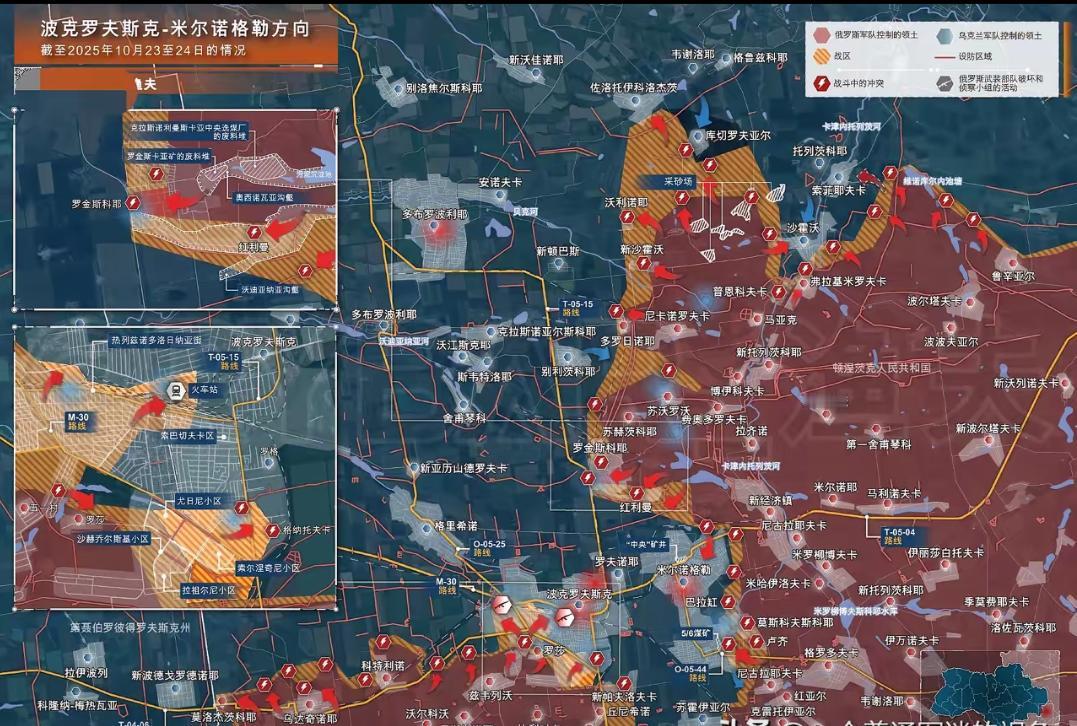Click the 采砂场 label near 沃利诺耶
The image size is (1077, 726).
(x=678, y=181)
